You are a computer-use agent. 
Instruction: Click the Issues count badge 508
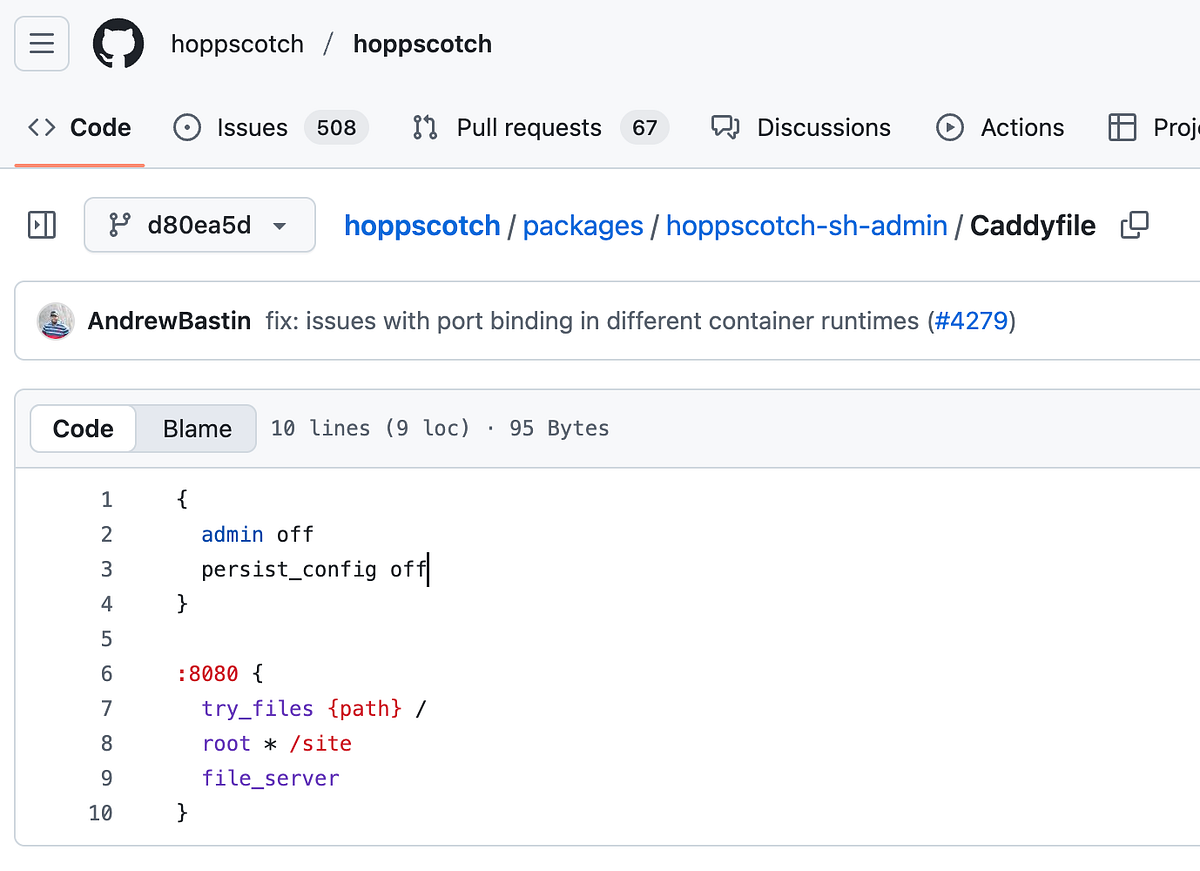click(336, 128)
